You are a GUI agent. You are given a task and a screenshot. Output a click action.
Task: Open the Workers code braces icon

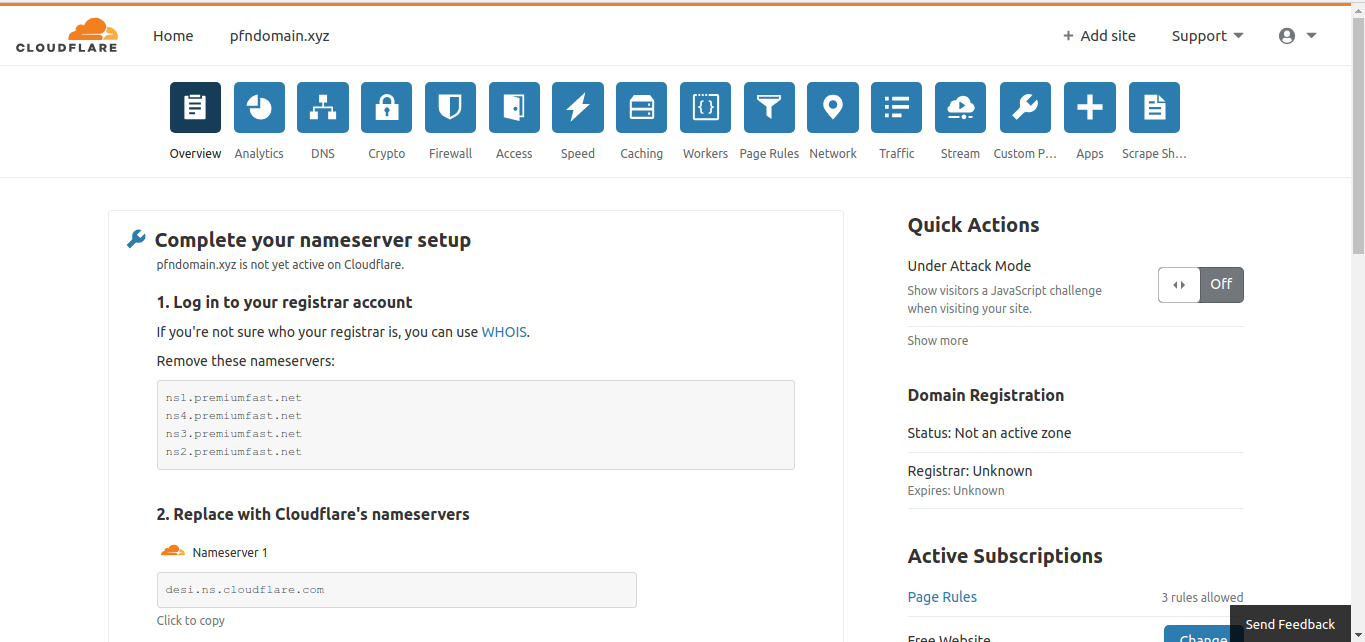(x=705, y=107)
